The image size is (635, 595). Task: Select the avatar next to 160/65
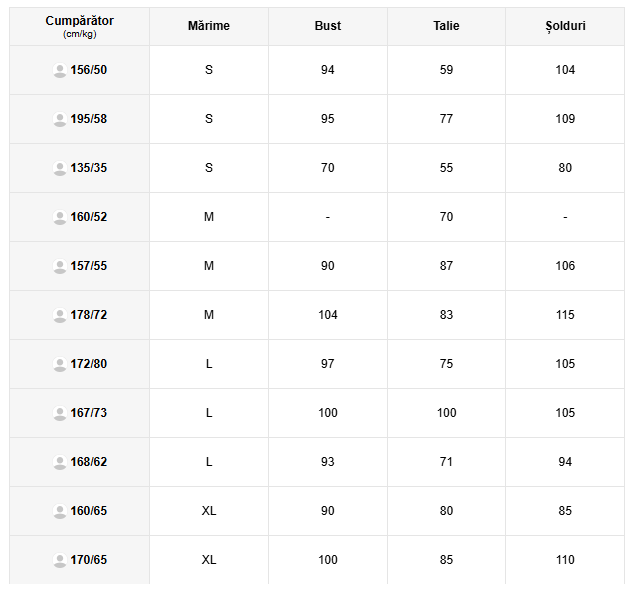click(60, 511)
